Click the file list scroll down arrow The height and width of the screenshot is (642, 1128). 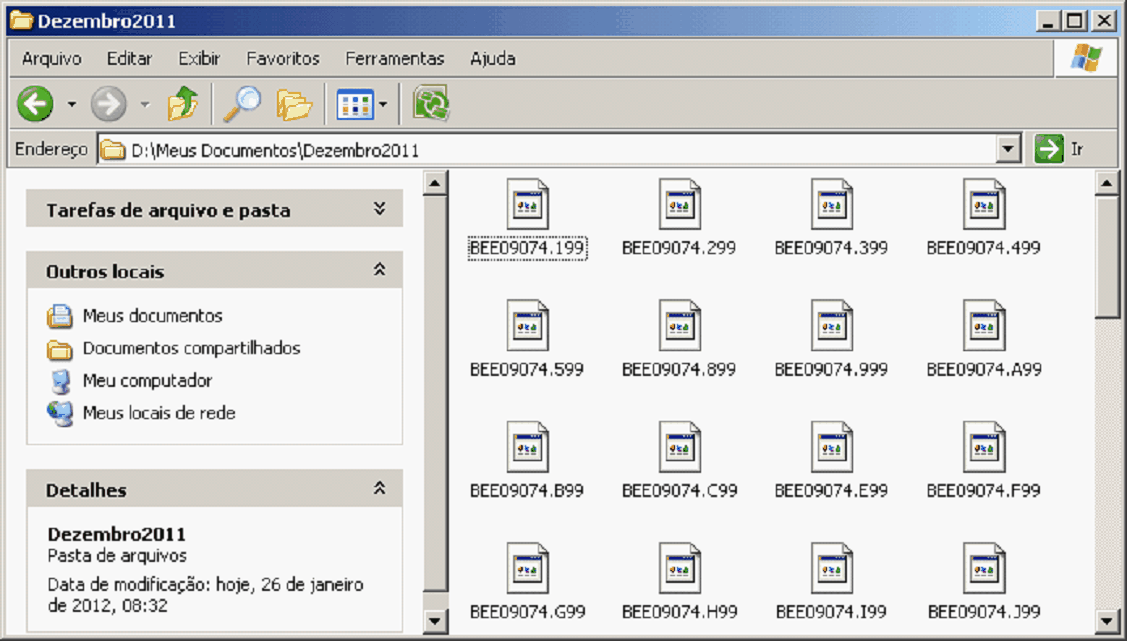(1106, 620)
